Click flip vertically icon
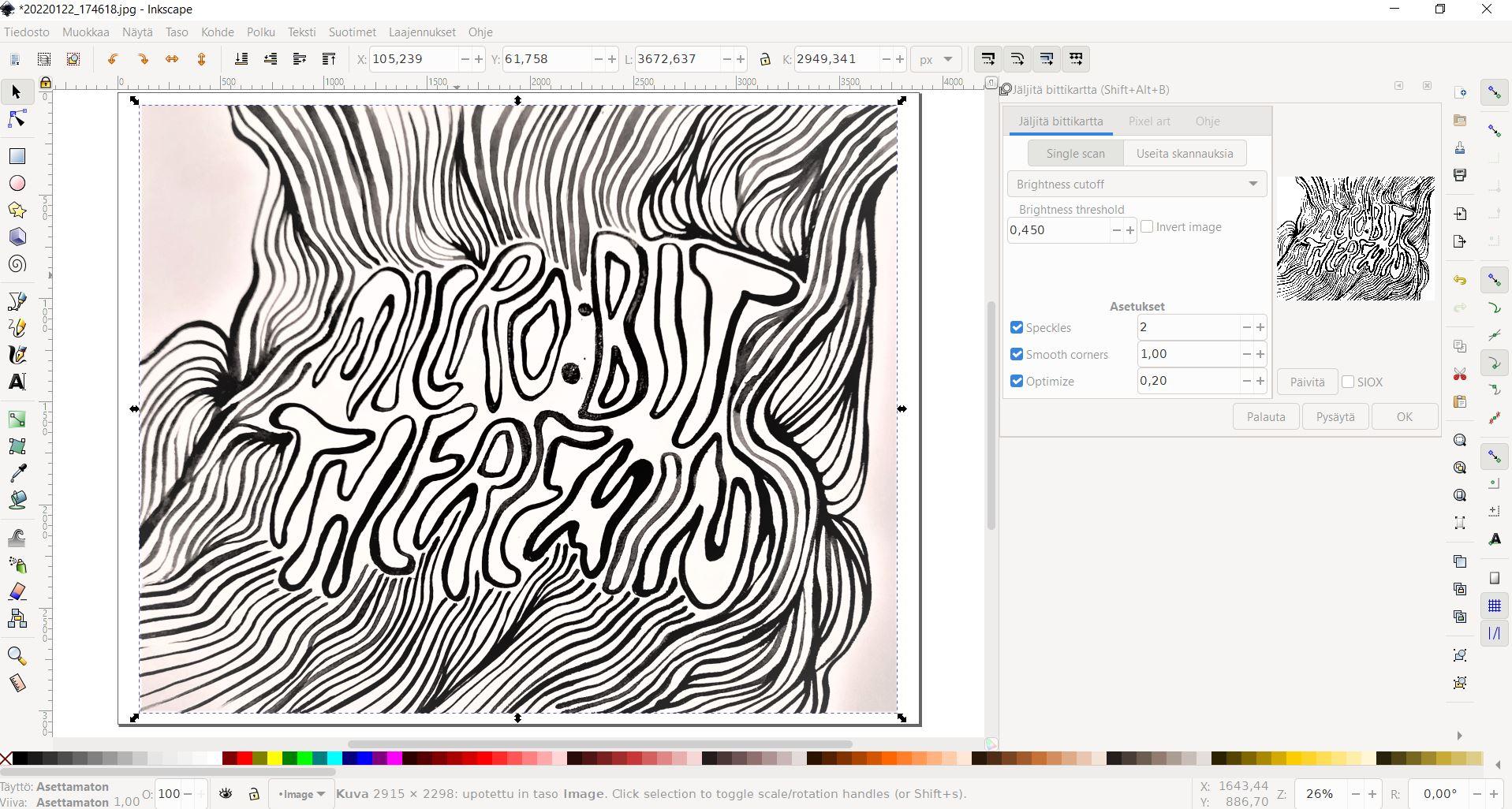This screenshot has width=1512, height=809. click(x=201, y=59)
